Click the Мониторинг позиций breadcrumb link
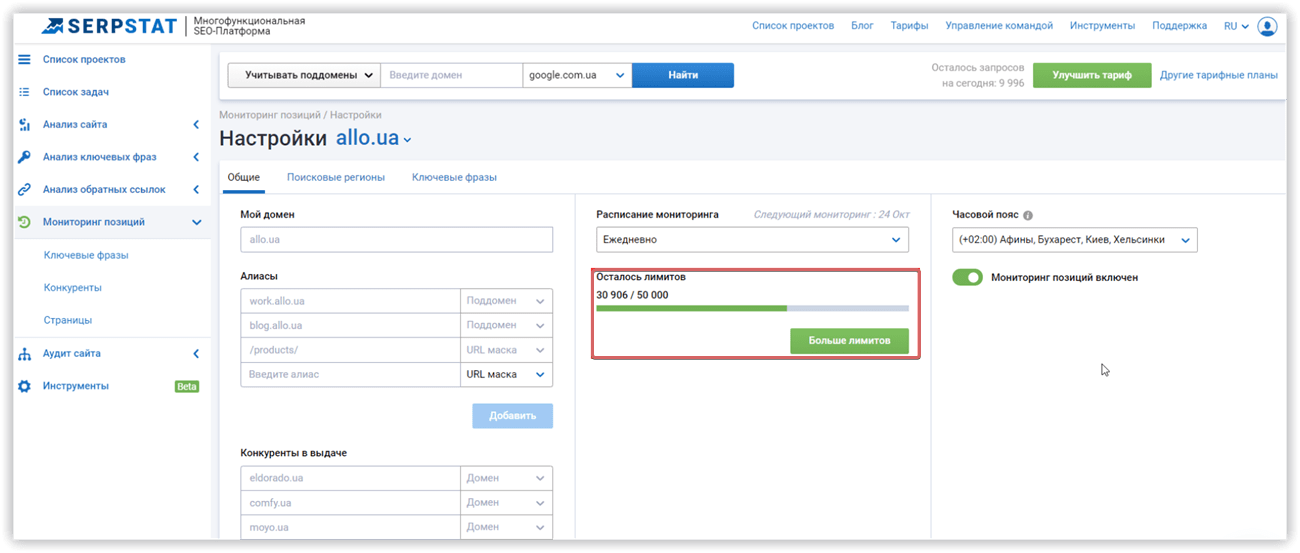Image resolution: width=1300 pixels, height=553 pixels. [x=270, y=116]
